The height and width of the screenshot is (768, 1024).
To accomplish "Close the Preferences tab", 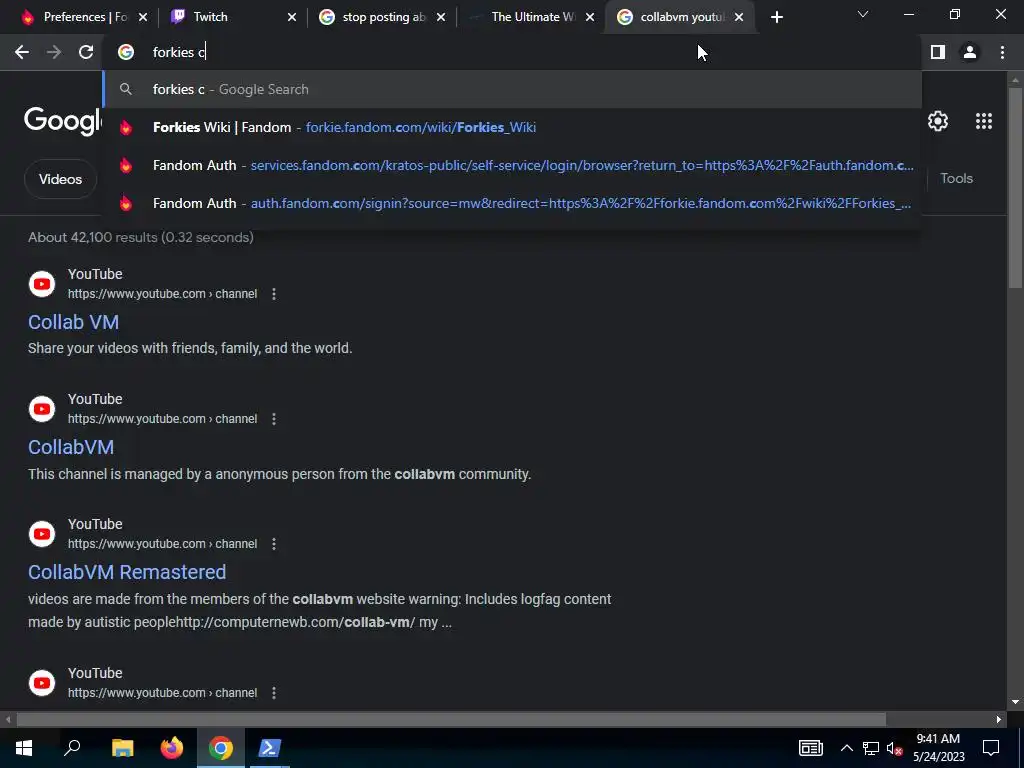I will click(x=143, y=18).
